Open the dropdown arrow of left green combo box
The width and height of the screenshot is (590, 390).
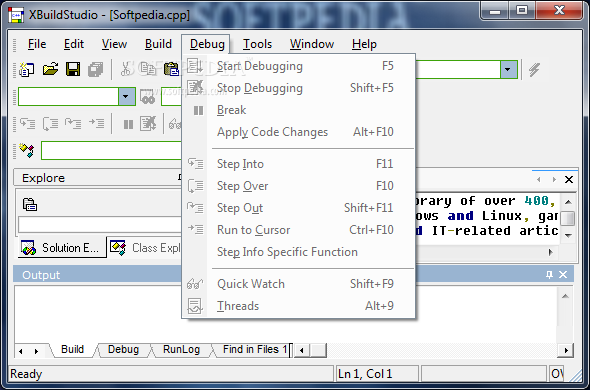(126, 96)
